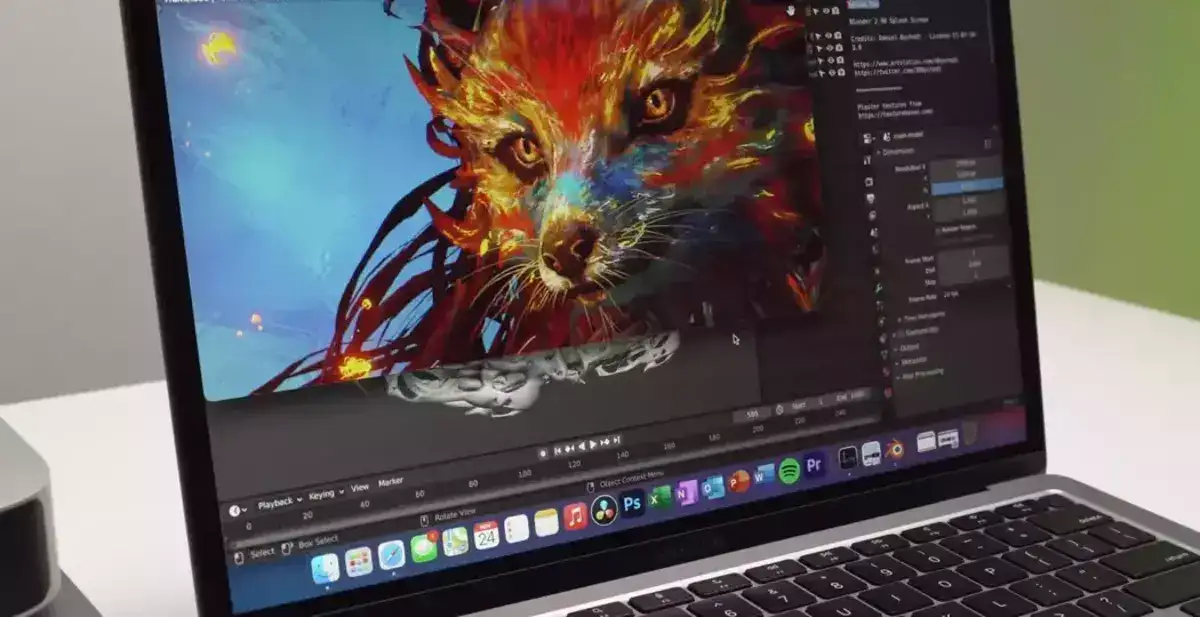Launch Photoshop from the Dock
This screenshot has height=617, width=1200.
[632, 503]
